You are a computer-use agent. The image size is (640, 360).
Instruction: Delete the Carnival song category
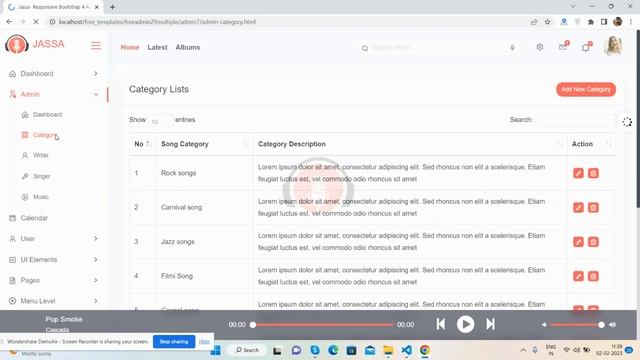coord(593,207)
